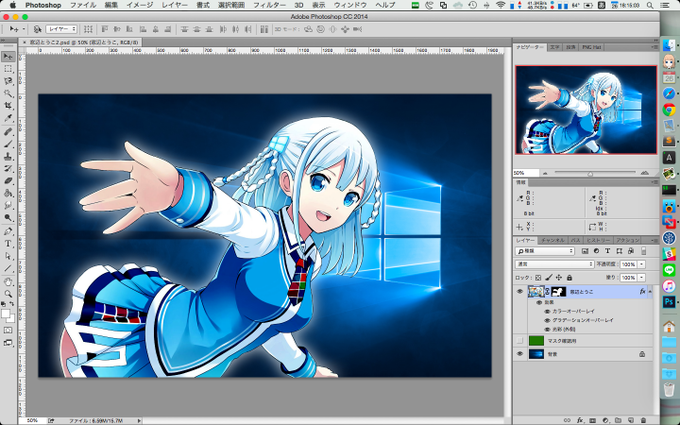Select the Line shape tool

pos(8,268)
